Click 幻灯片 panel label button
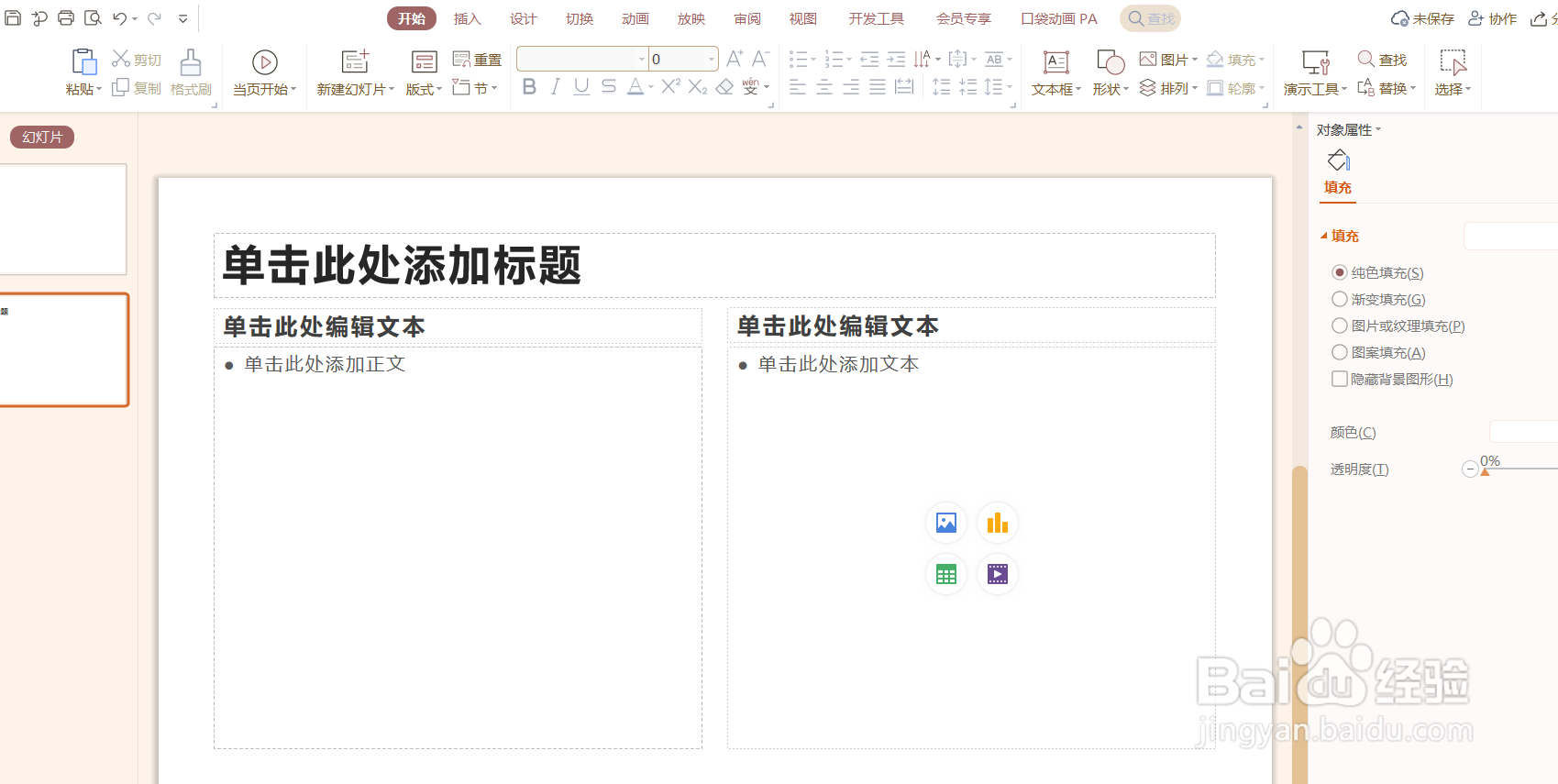 pyautogui.click(x=42, y=137)
